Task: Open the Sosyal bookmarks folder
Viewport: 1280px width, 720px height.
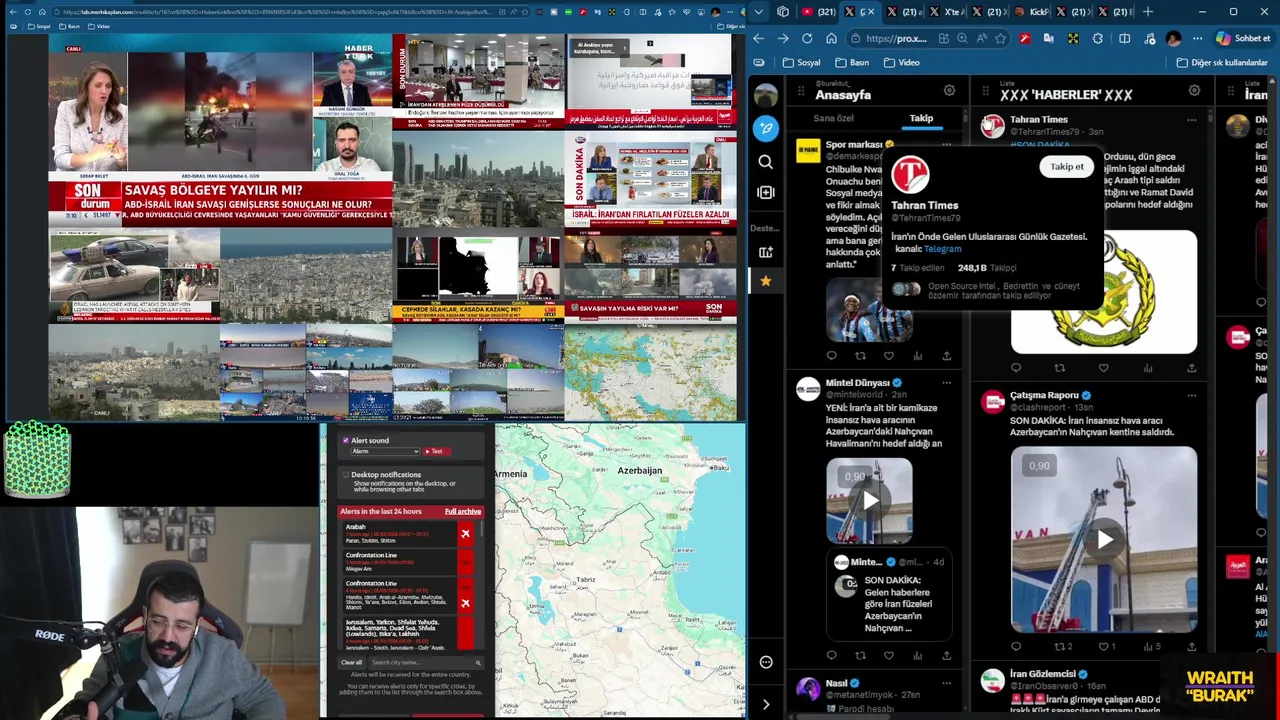Action: click(801, 62)
